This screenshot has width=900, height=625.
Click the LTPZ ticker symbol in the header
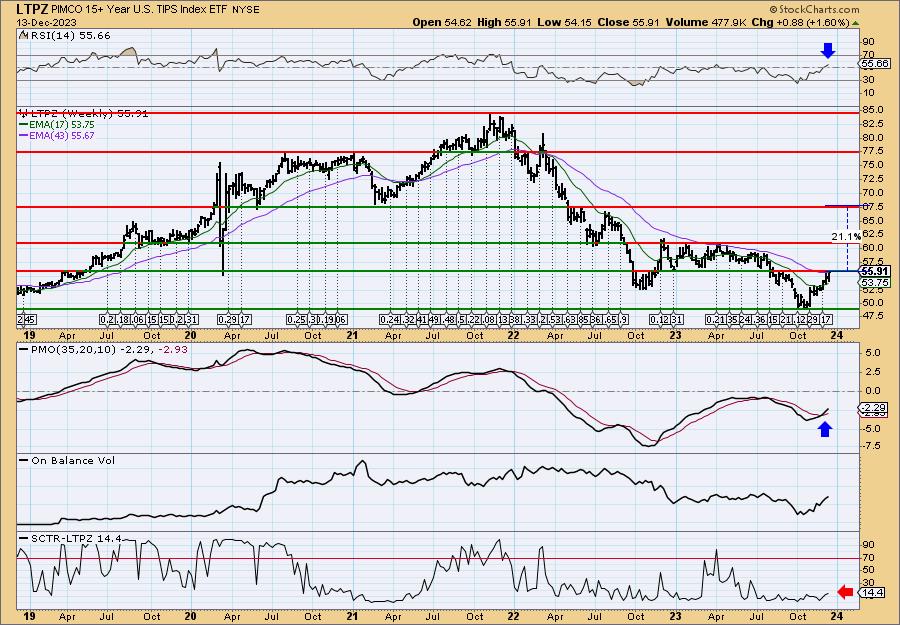click(30, 9)
